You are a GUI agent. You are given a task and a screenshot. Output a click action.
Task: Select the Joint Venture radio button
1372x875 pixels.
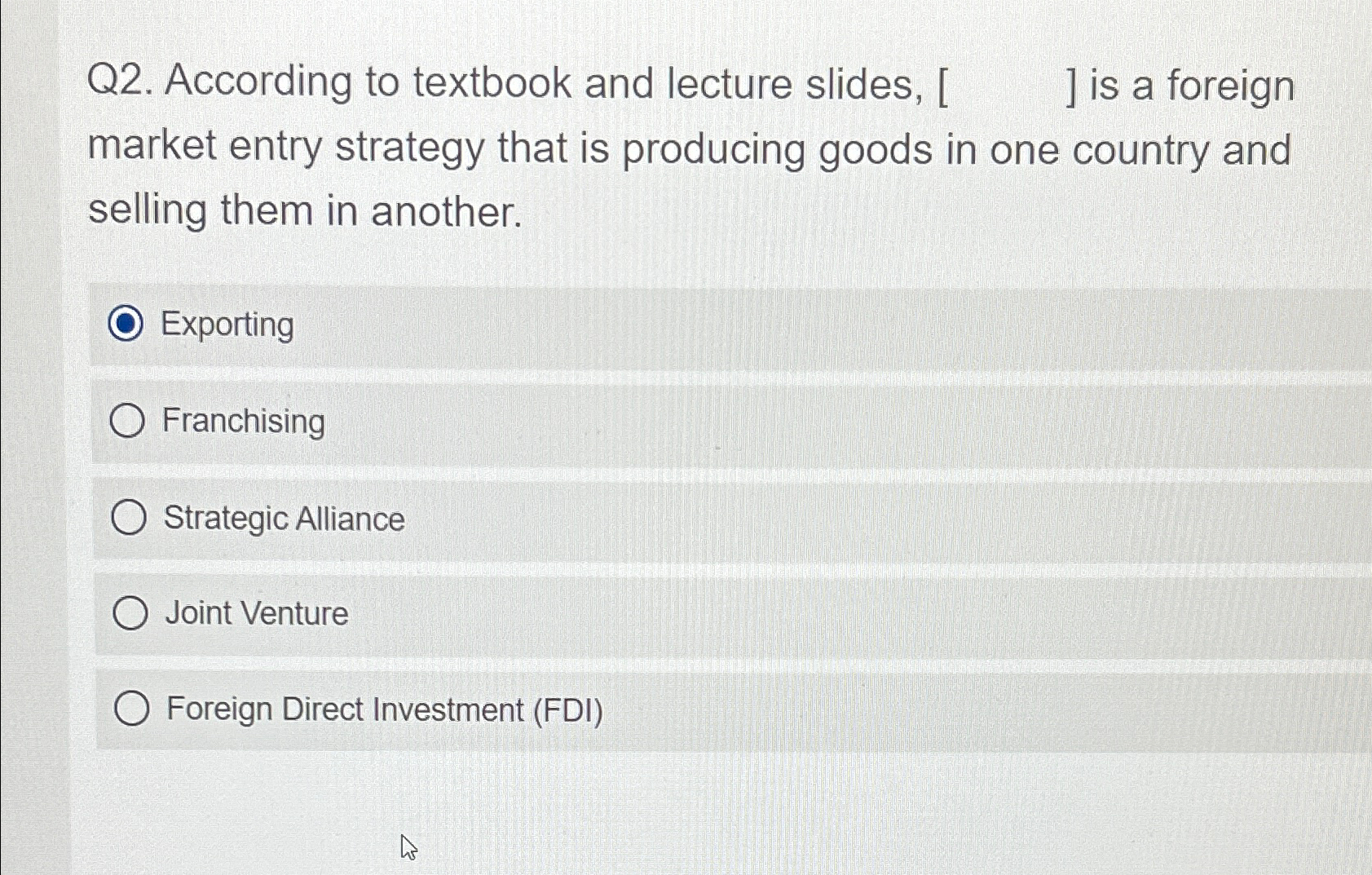coord(132,612)
